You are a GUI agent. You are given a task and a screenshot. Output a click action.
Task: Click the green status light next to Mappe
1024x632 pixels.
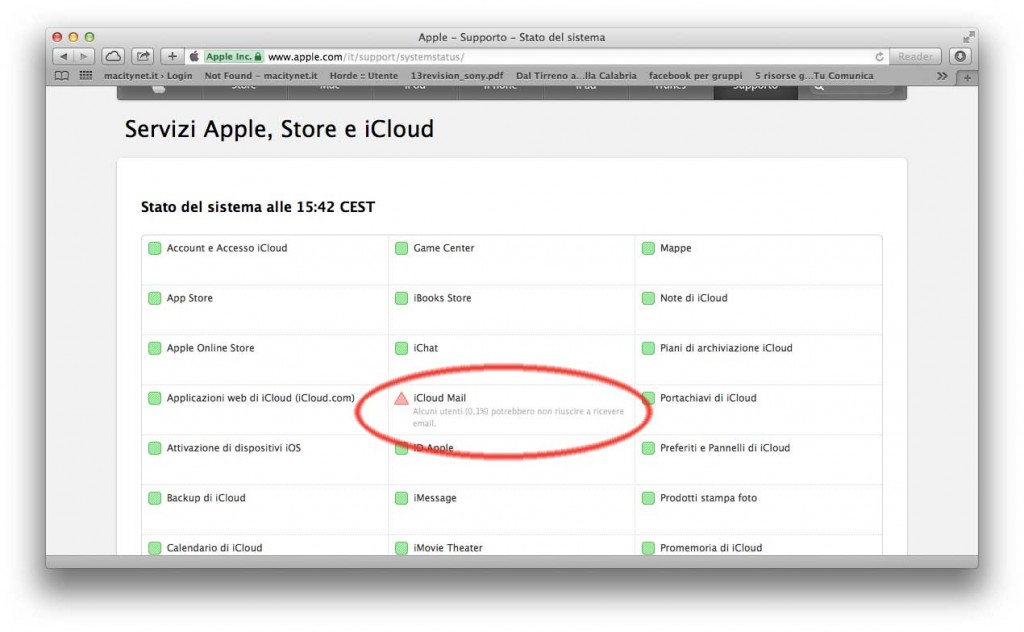pyautogui.click(x=647, y=248)
